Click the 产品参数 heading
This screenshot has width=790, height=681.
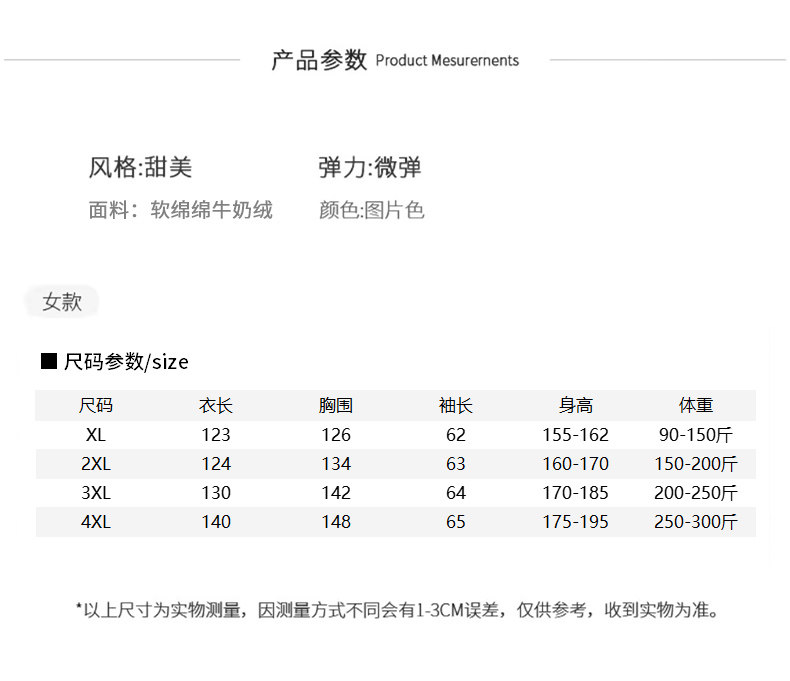point(319,60)
